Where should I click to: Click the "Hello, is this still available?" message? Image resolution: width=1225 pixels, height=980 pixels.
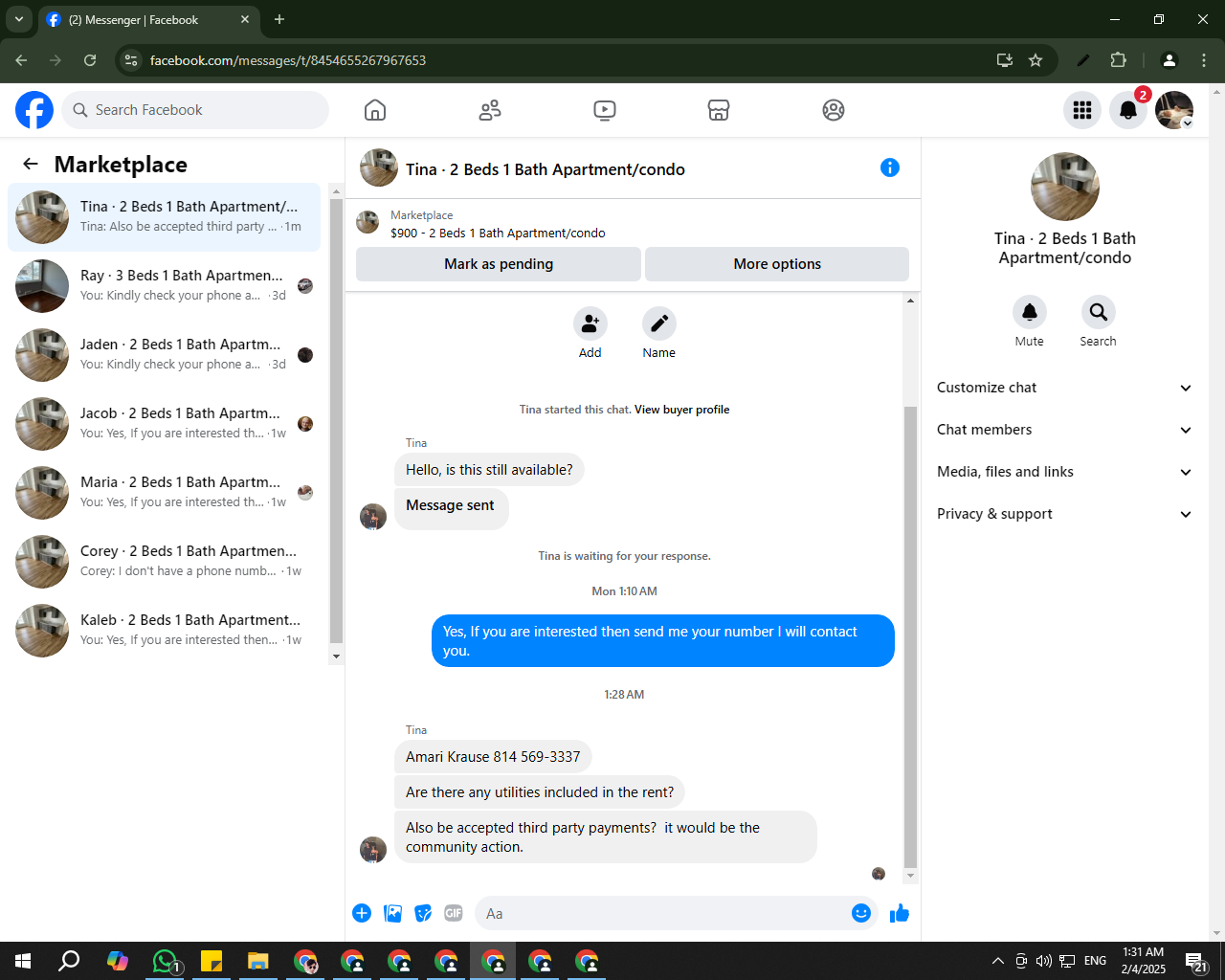(x=489, y=470)
